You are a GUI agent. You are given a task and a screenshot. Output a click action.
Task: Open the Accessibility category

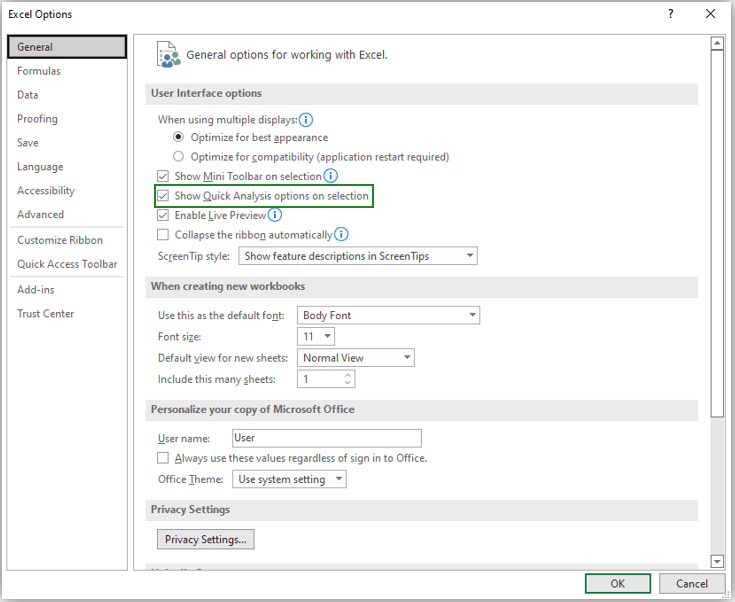[x=67, y=190]
